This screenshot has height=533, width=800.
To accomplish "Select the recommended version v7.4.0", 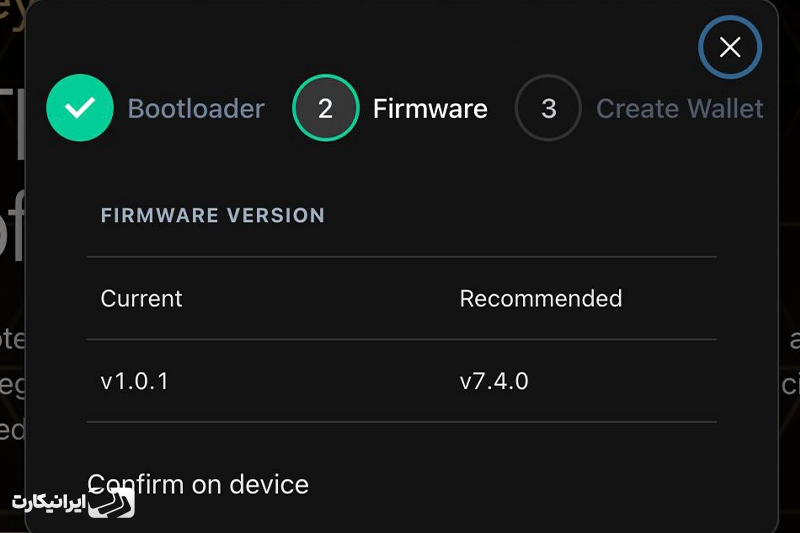I will pos(494,381).
